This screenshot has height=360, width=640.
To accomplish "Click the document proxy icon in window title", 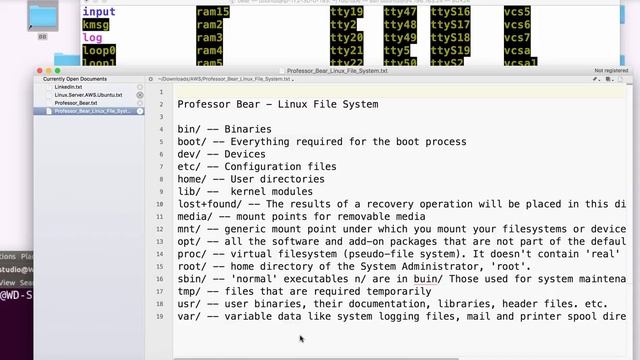I will coord(282,71).
